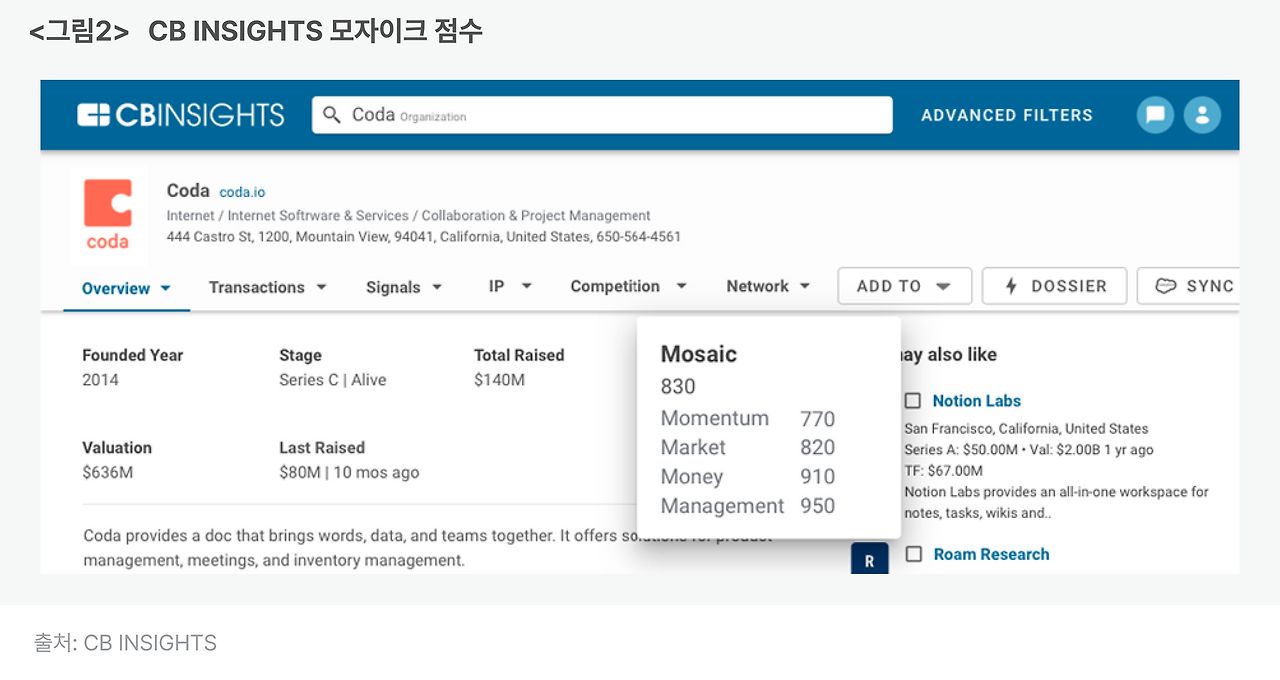Click the CB Insights logo

pyautogui.click(x=181, y=115)
